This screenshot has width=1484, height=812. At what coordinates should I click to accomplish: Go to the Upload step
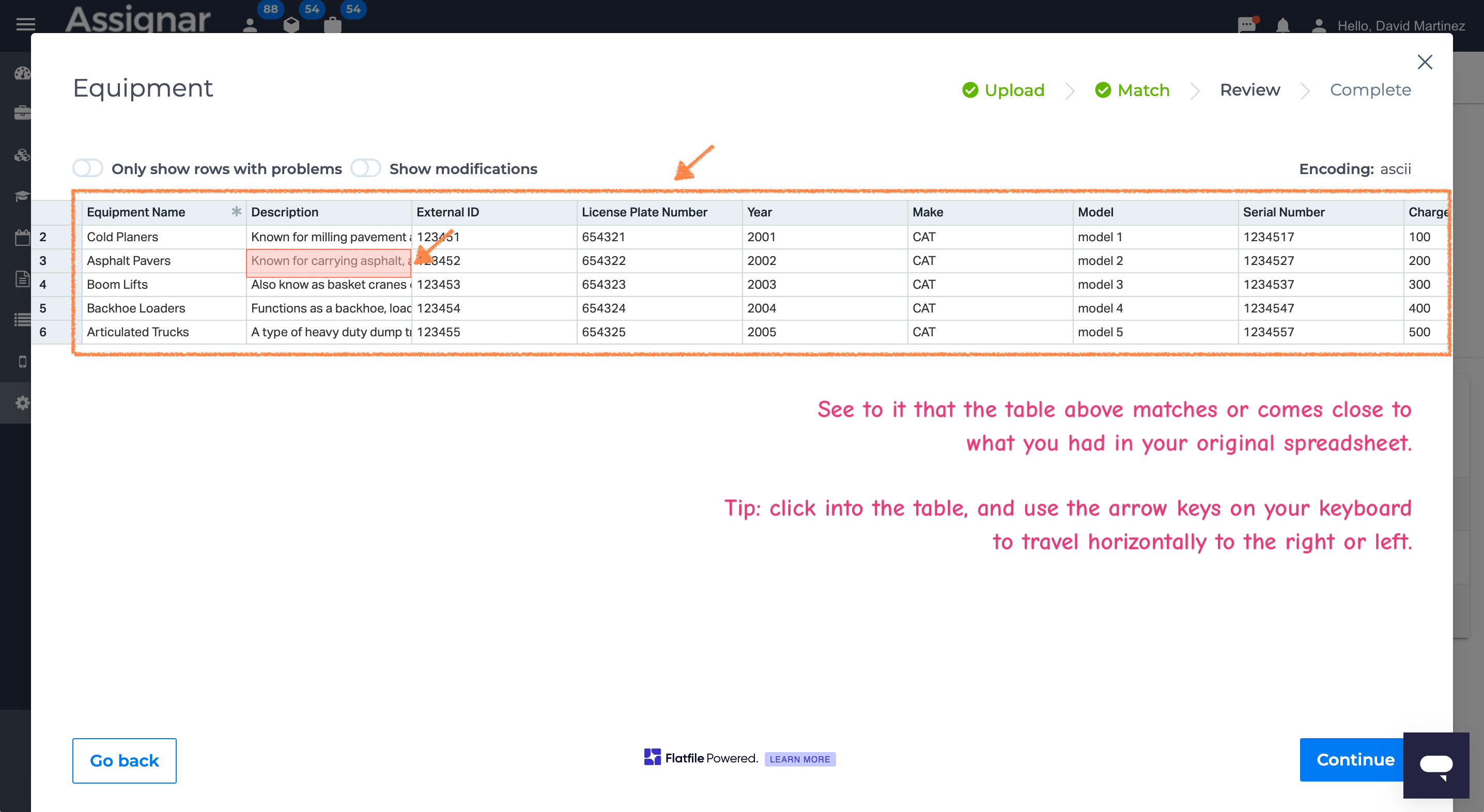pyautogui.click(x=1003, y=90)
